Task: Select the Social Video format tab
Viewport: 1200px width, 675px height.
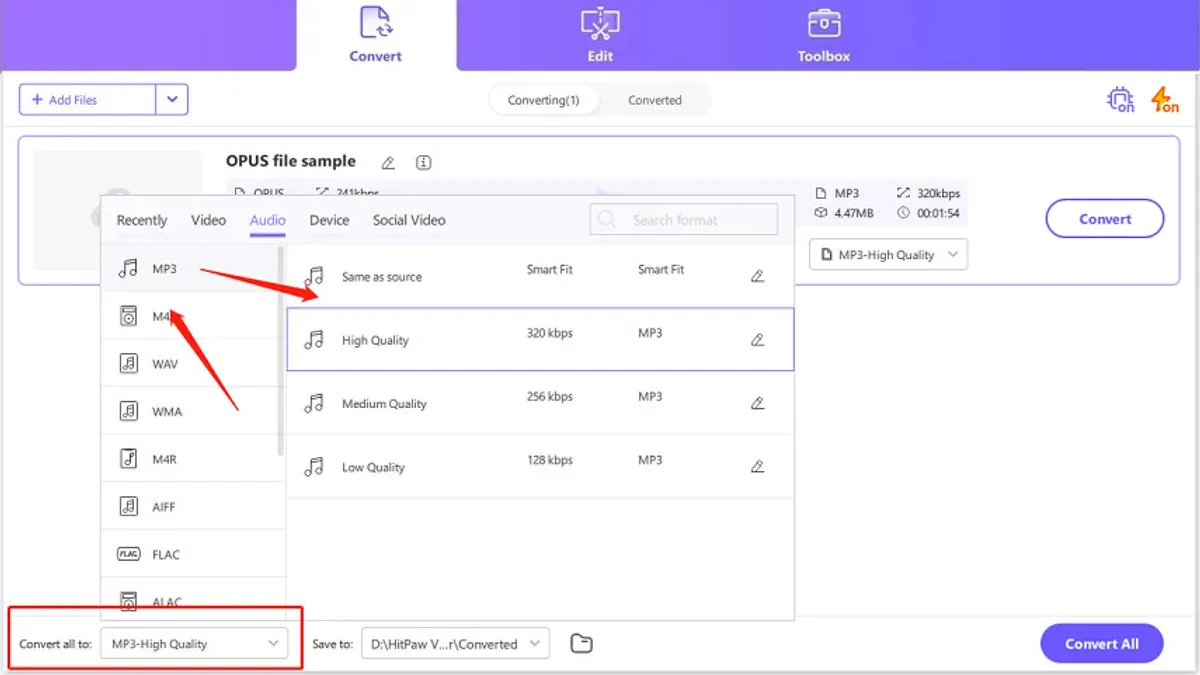Action: point(409,220)
